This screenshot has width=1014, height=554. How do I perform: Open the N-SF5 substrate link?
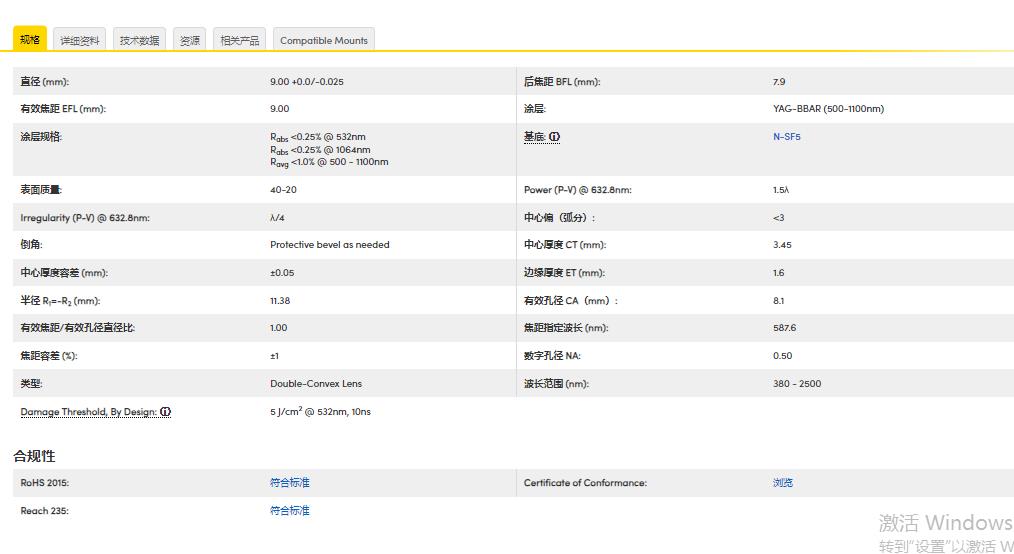786,137
